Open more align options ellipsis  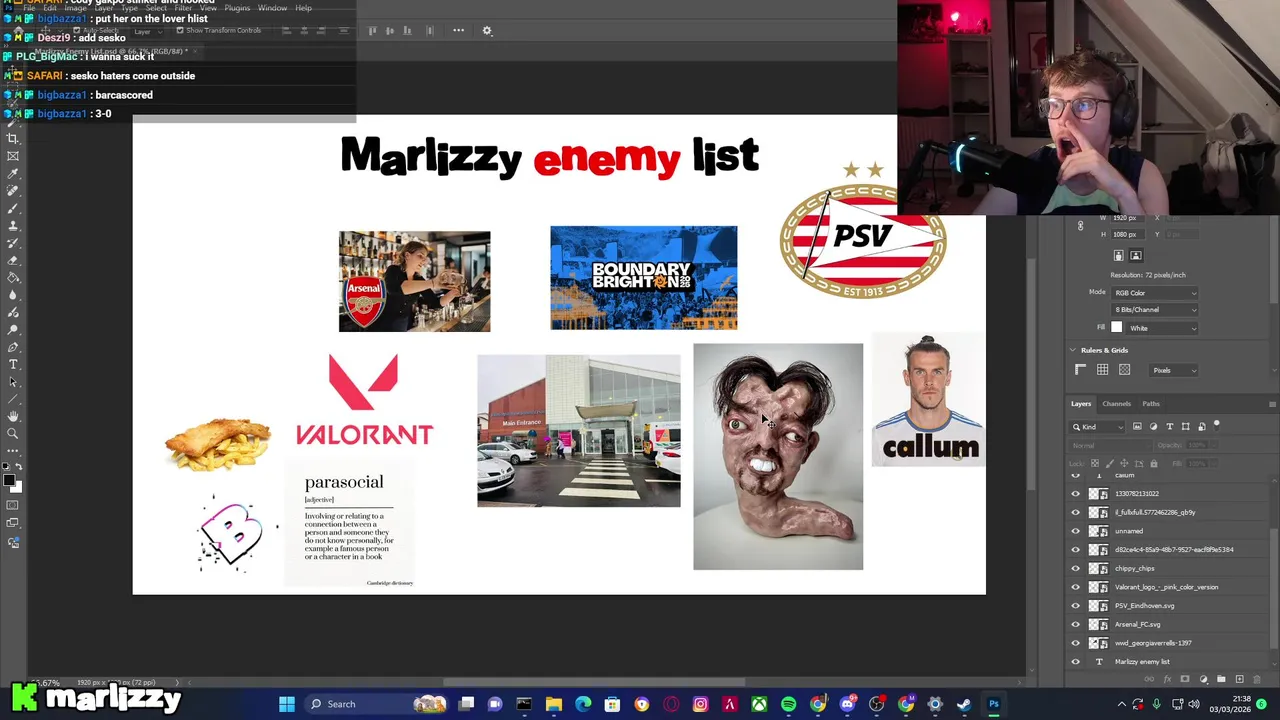point(458,30)
